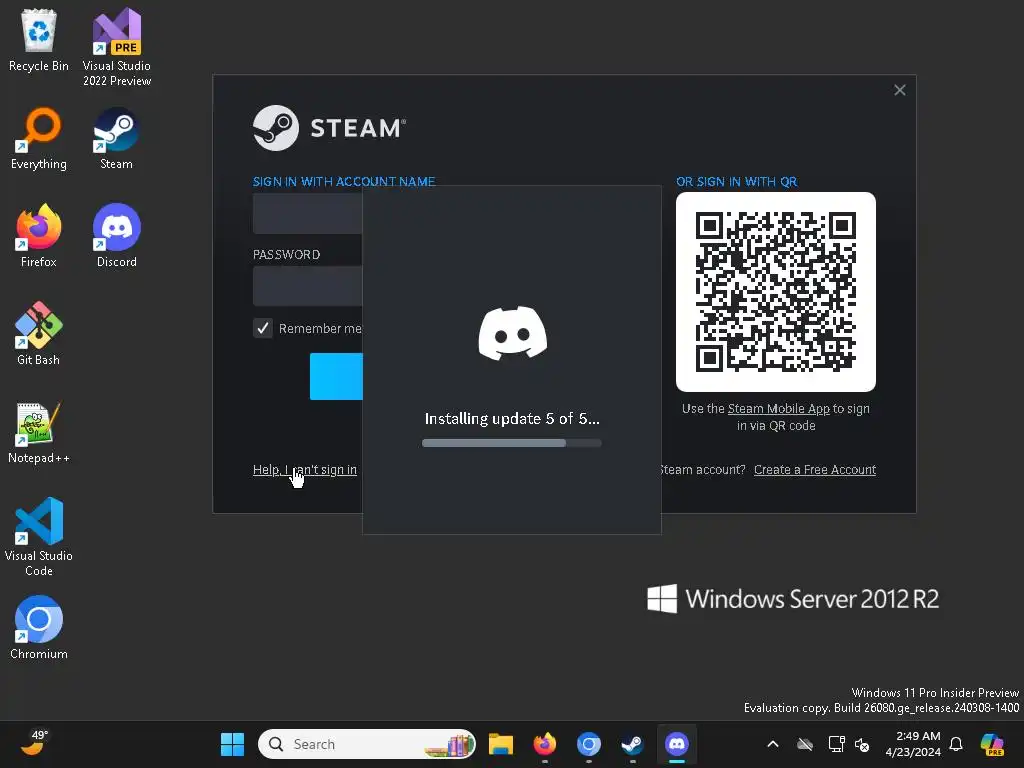The image size is (1024, 768).
Task: Click the Steam QR code image
Action: click(776, 292)
